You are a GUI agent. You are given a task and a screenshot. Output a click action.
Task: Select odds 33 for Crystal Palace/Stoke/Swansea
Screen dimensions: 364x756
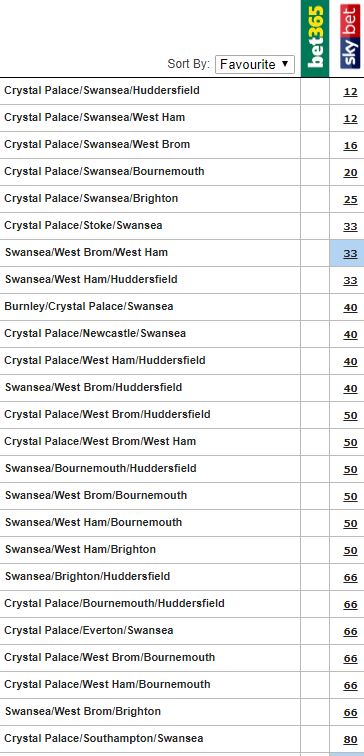point(350,227)
